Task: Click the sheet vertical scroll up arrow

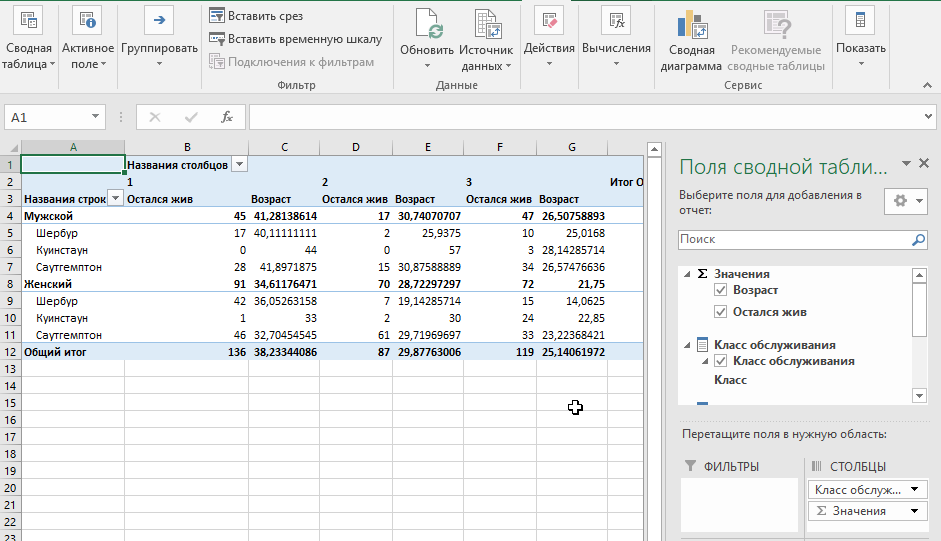Action: pyautogui.click(x=654, y=149)
